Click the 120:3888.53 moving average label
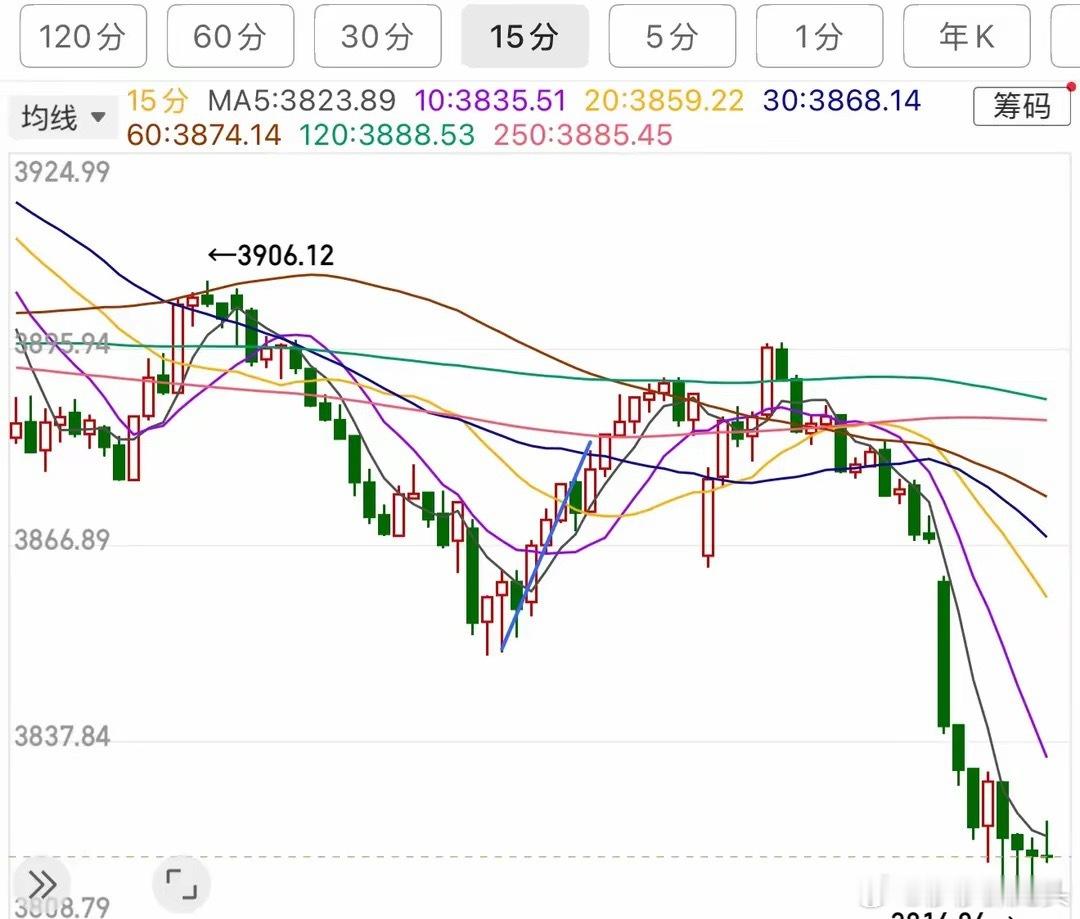The width and height of the screenshot is (1080, 919). tap(387, 135)
